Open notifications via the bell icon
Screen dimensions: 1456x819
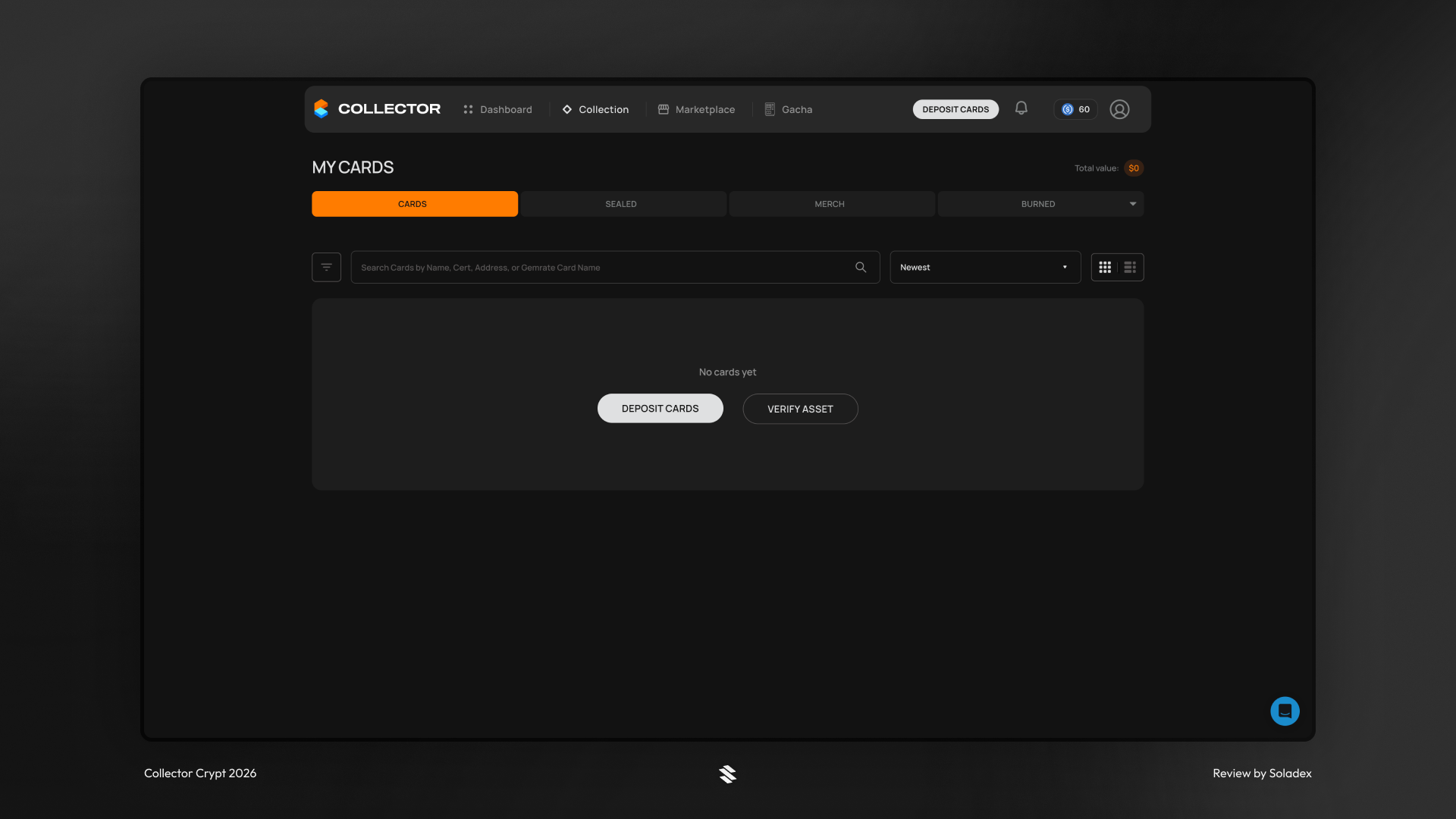click(1021, 108)
